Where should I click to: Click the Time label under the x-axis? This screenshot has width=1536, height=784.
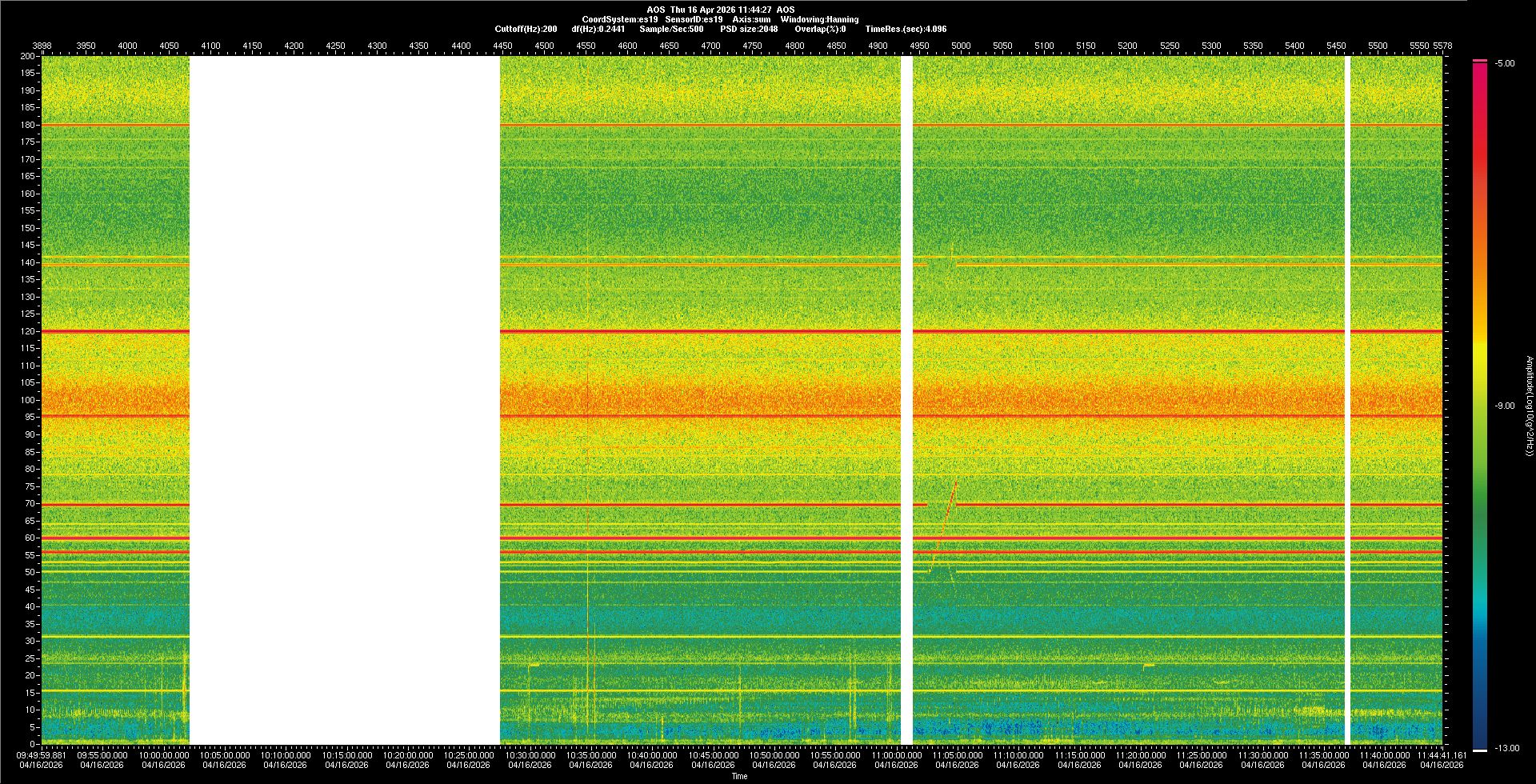(739, 776)
